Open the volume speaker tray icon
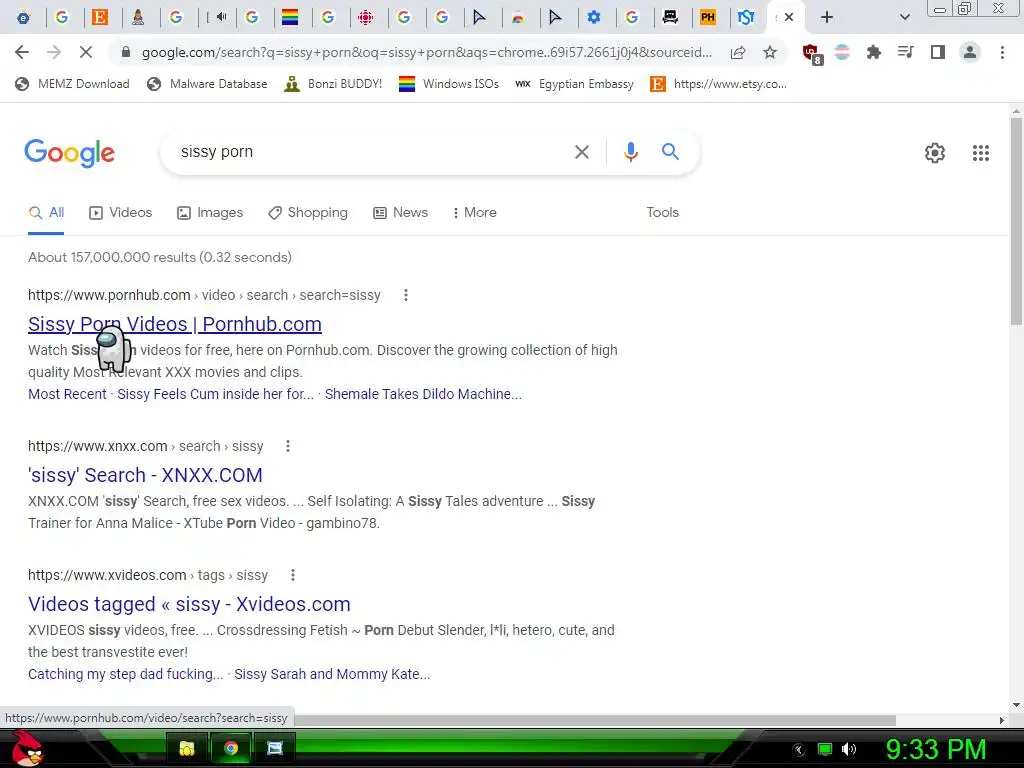This screenshot has height=768, width=1024. [x=849, y=750]
